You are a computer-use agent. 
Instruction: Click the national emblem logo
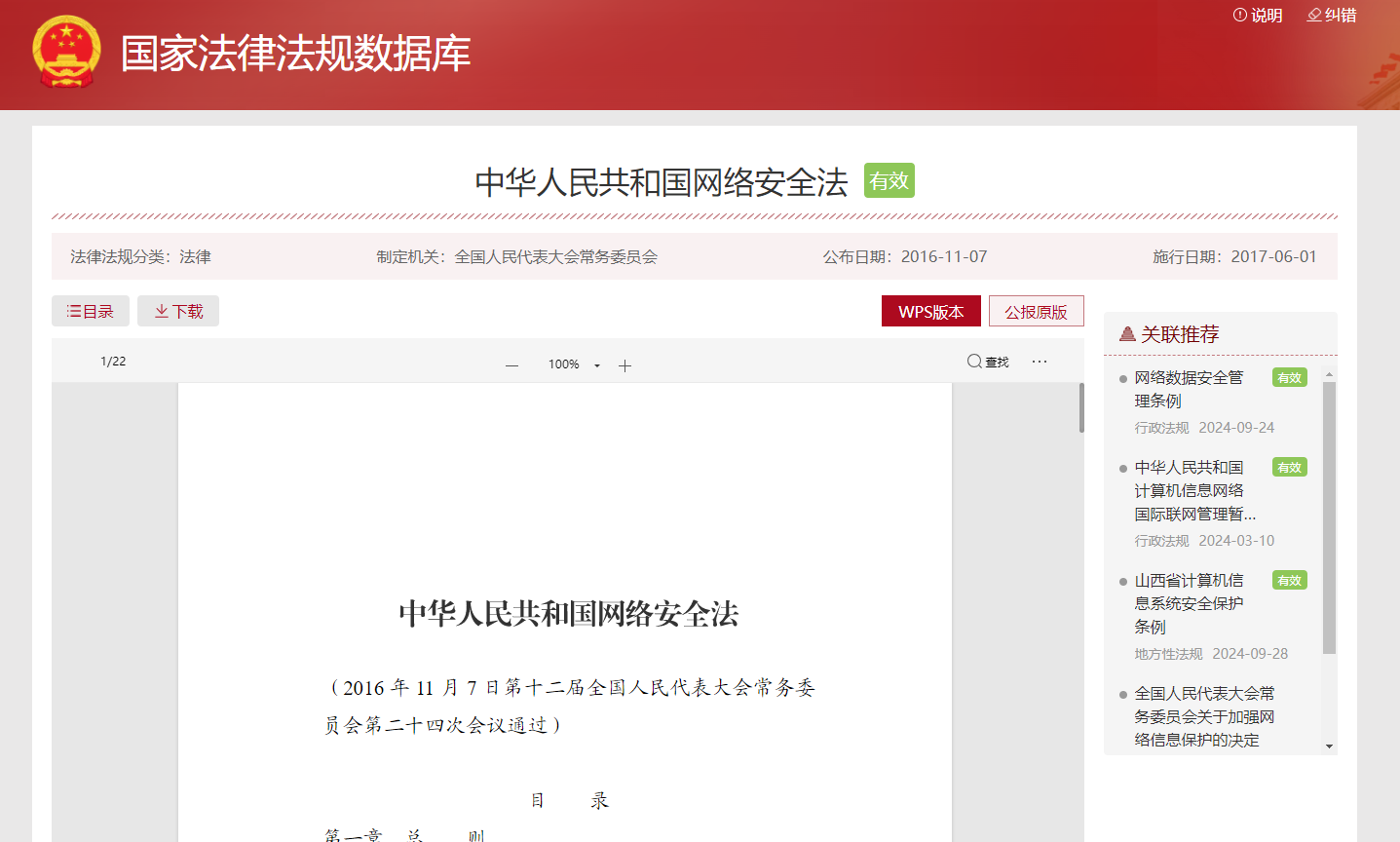coord(66,53)
